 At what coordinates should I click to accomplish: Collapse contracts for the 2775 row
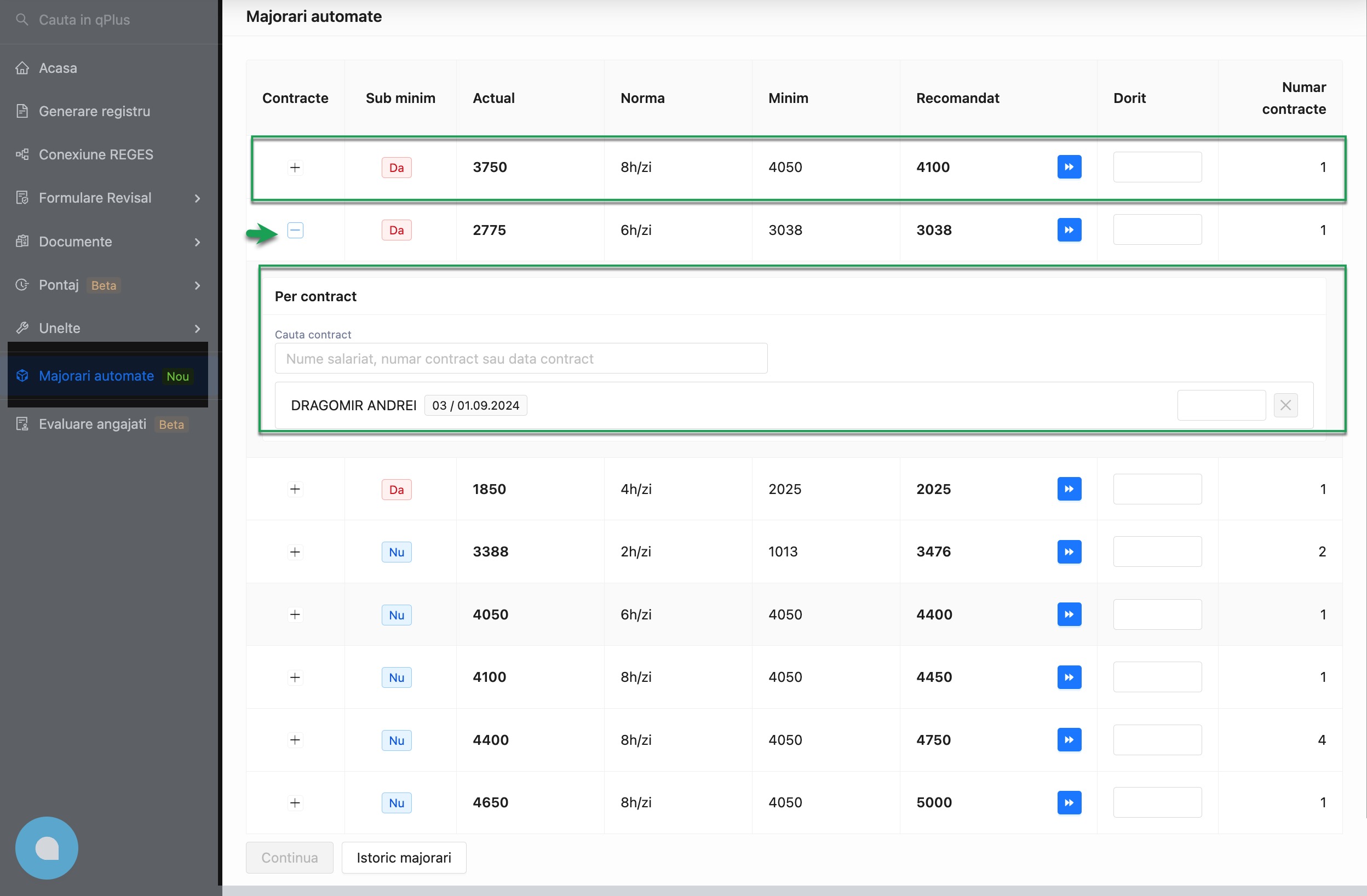(295, 229)
